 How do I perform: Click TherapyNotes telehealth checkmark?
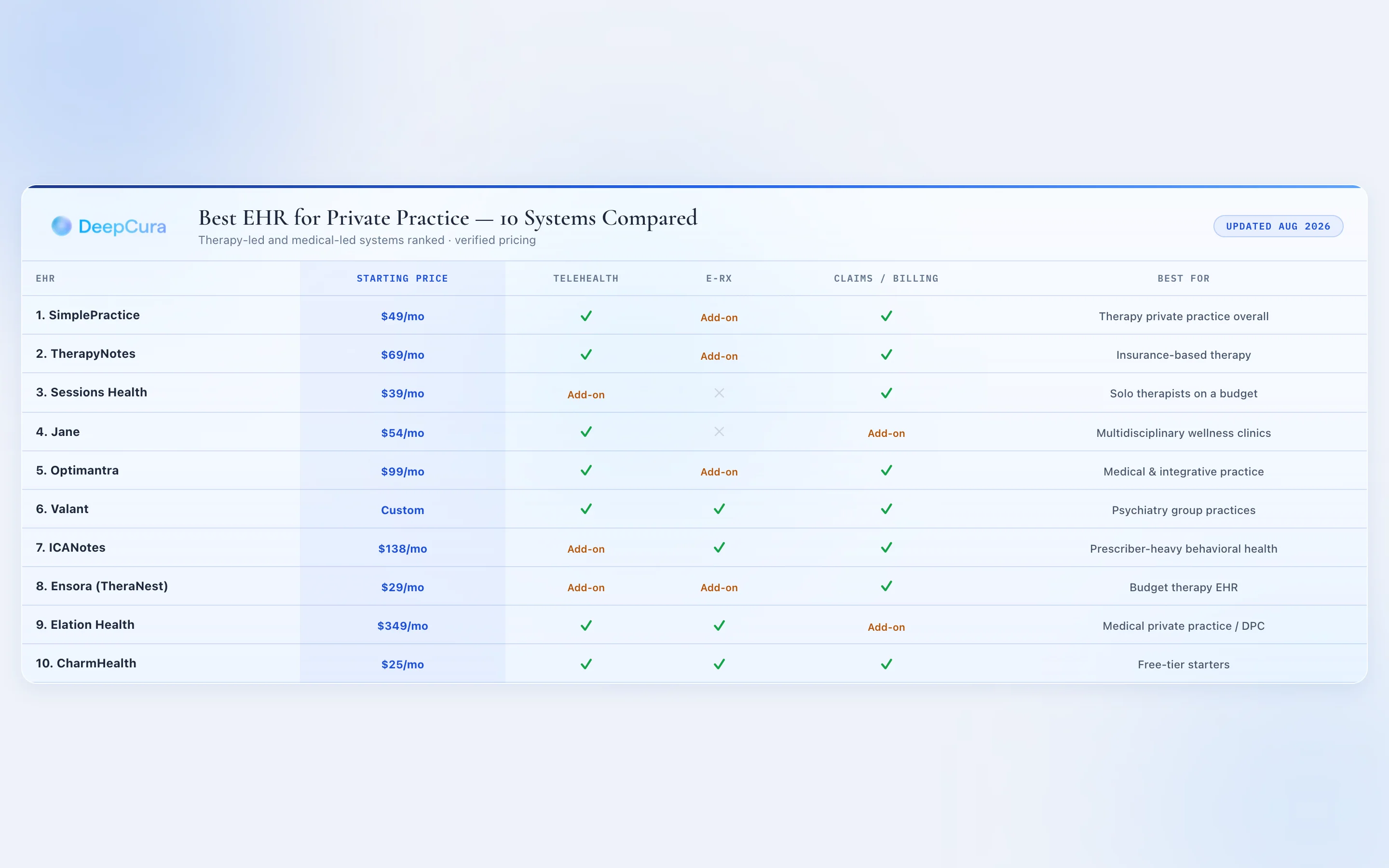click(586, 354)
